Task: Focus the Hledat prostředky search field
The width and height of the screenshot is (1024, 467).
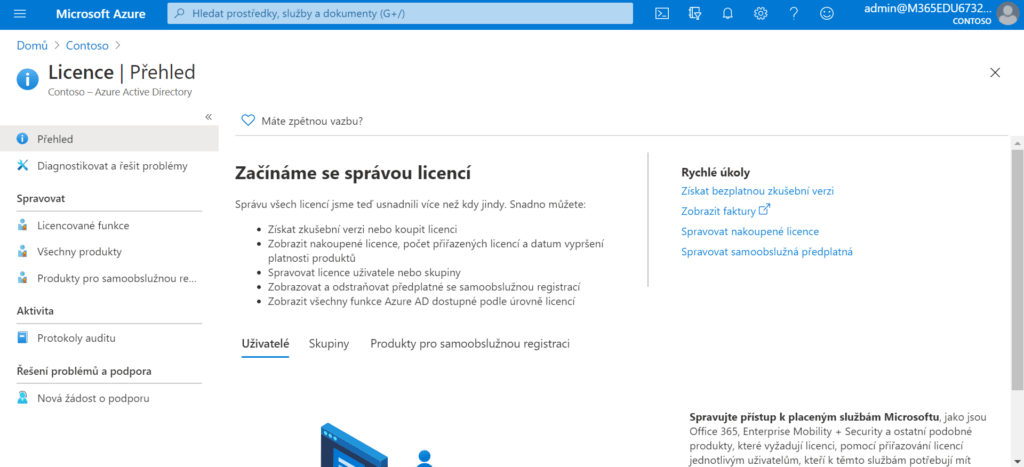Action: coord(400,13)
